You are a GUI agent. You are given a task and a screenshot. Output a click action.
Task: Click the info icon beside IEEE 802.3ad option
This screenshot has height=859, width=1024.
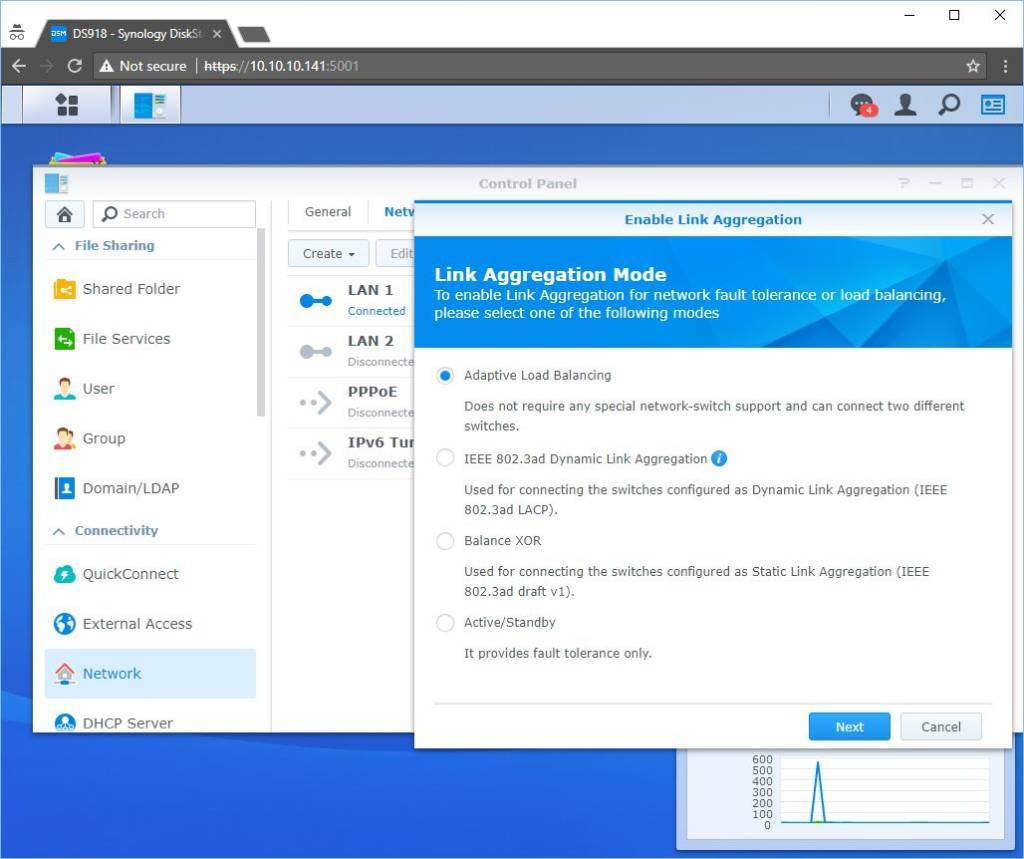[719, 458]
